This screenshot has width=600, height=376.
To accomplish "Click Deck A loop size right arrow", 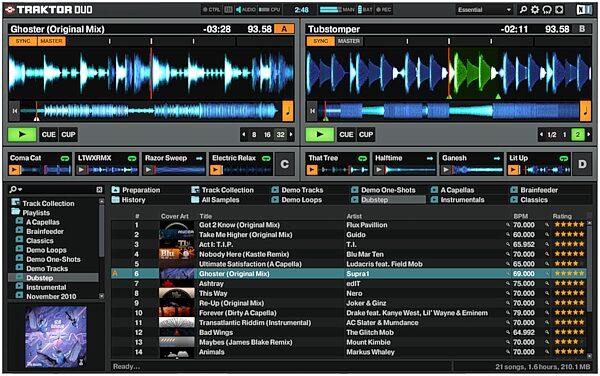I will click(291, 135).
